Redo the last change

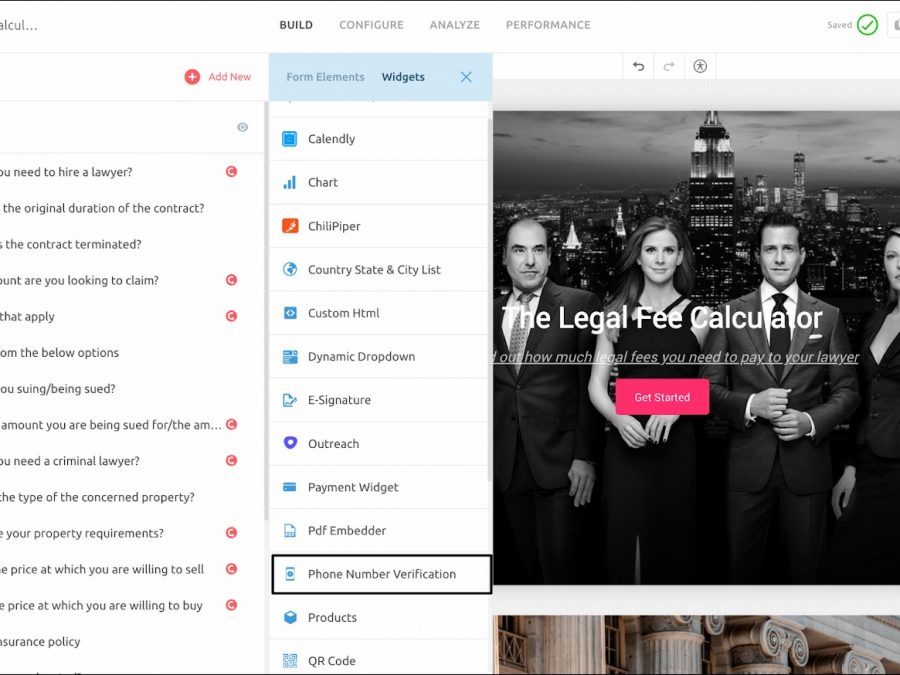[669, 67]
